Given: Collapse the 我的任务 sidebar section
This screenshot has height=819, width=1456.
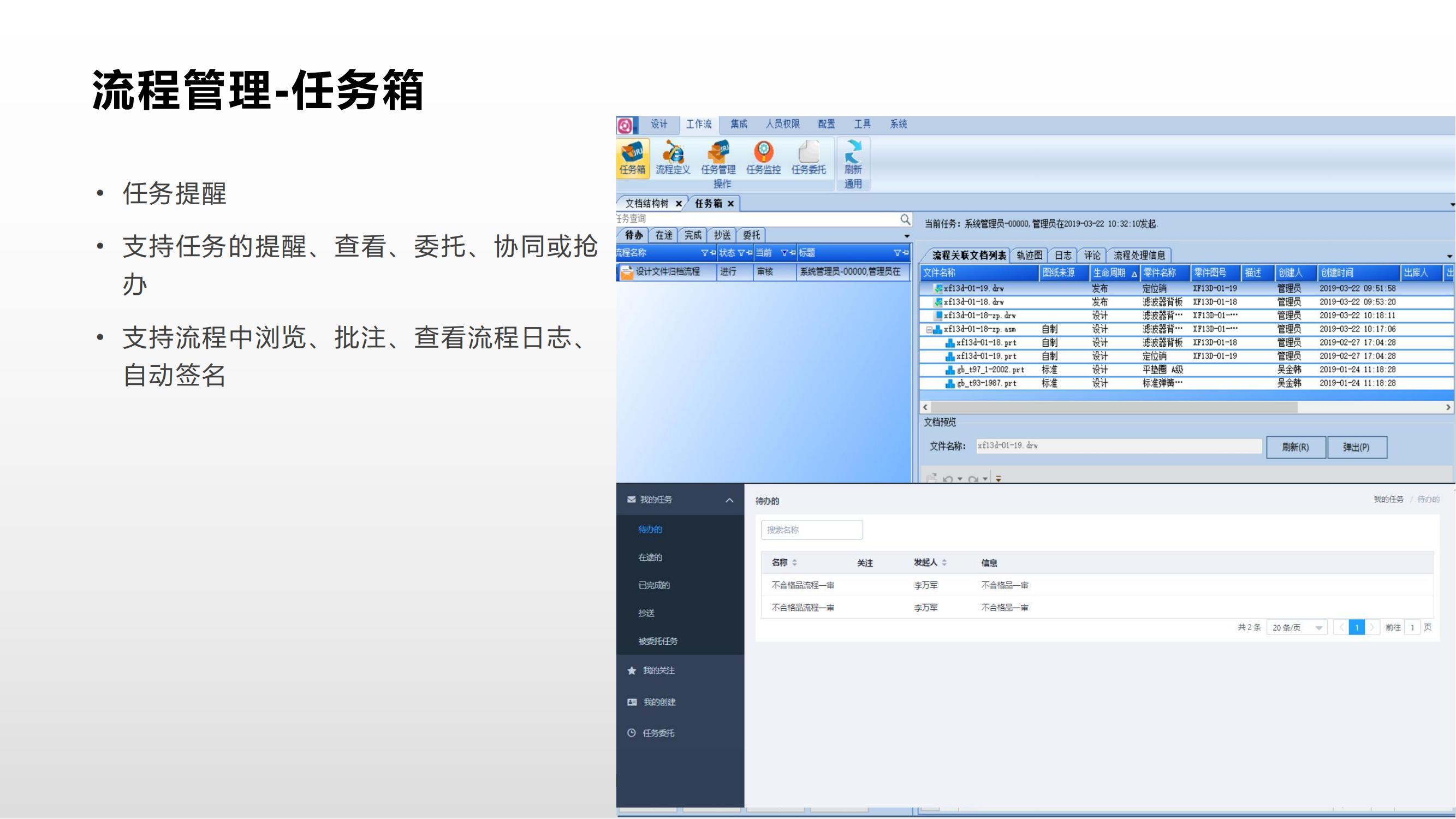Looking at the screenshot, I should (729, 500).
